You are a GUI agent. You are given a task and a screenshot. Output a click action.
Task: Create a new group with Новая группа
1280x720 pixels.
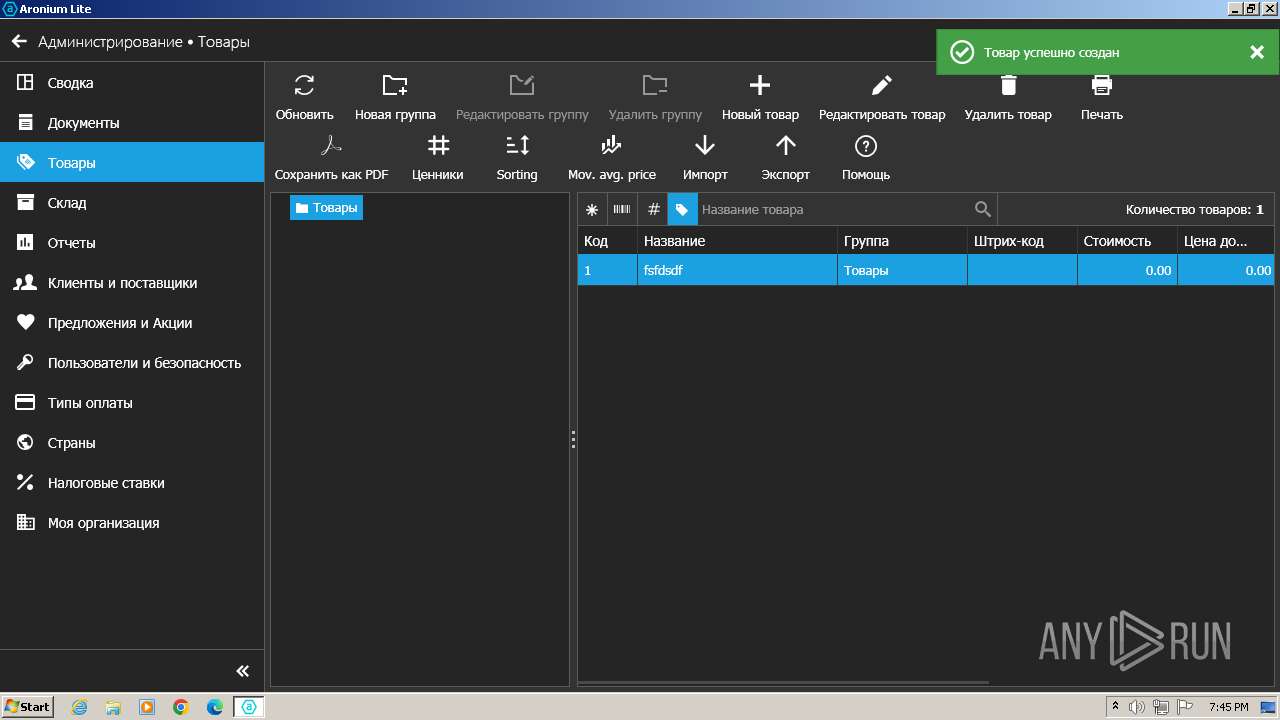(x=395, y=97)
